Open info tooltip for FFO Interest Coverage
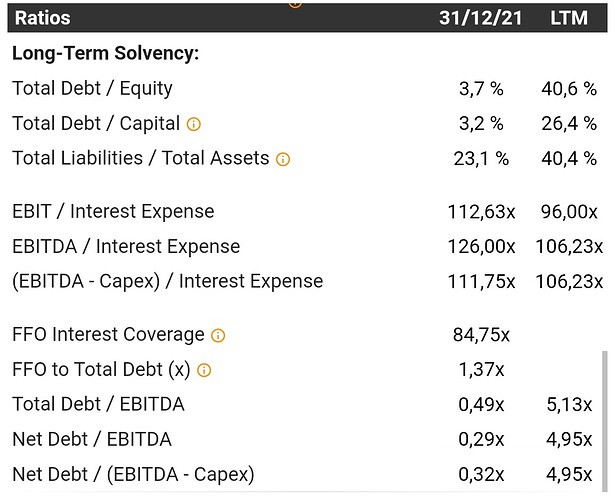Image resolution: width=615 pixels, height=499 pixels. pos(218,336)
